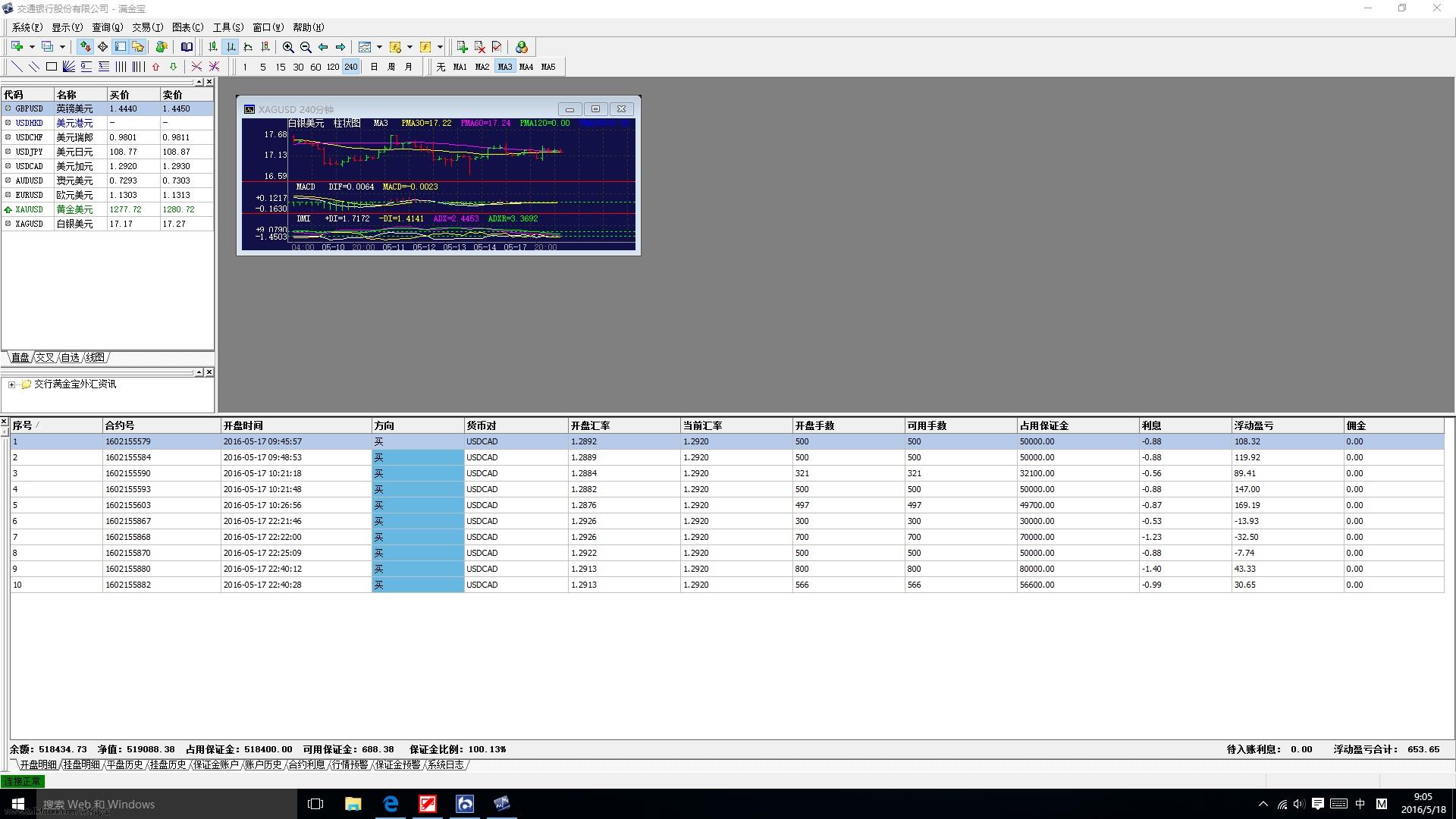Toggle the folder with star favorites icon
This screenshot has width=1456, height=819.
click(x=138, y=47)
